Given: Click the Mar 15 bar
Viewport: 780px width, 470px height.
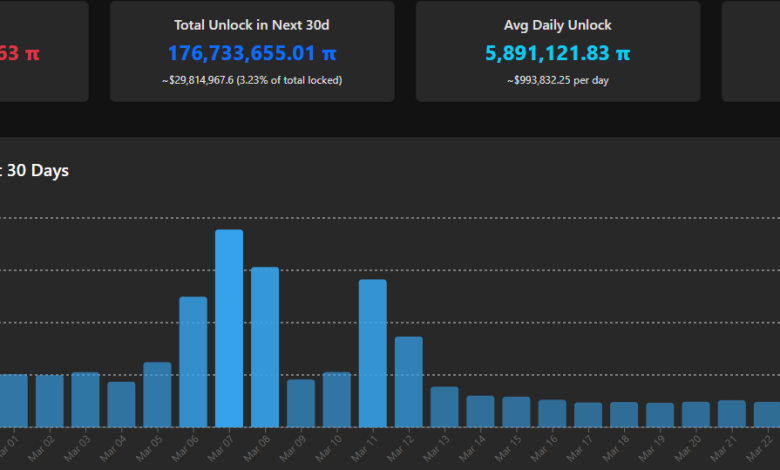Looking at the screenshot, I should point(517,412).
